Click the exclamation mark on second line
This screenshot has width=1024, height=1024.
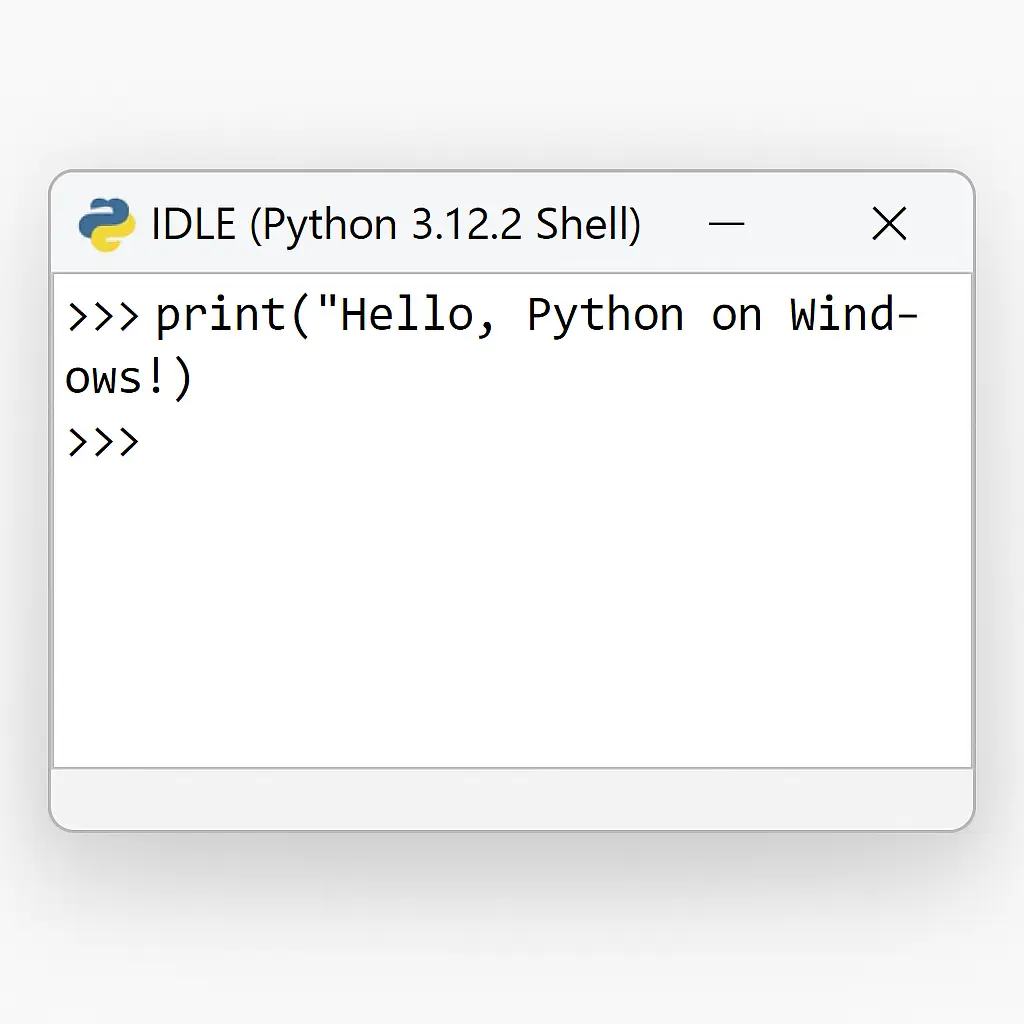tap(156, 378)
